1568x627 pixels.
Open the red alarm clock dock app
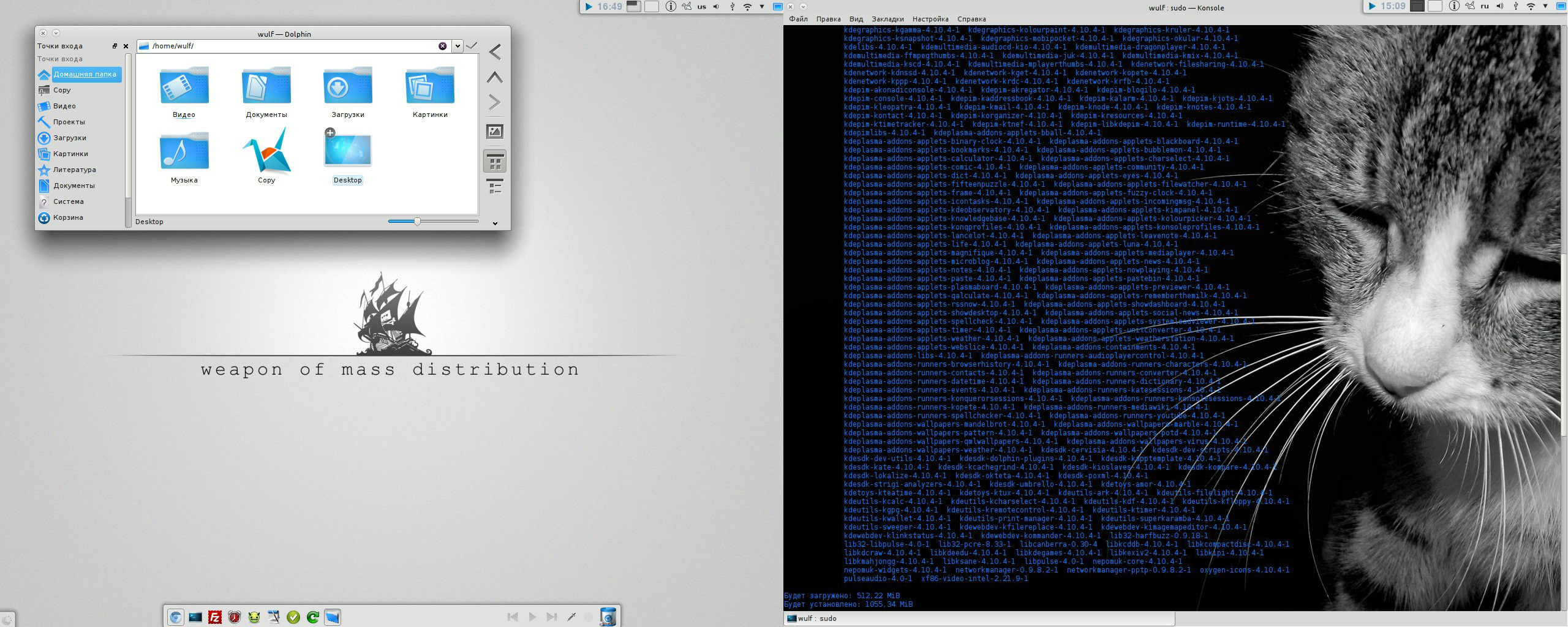click(x=235, y=617)
